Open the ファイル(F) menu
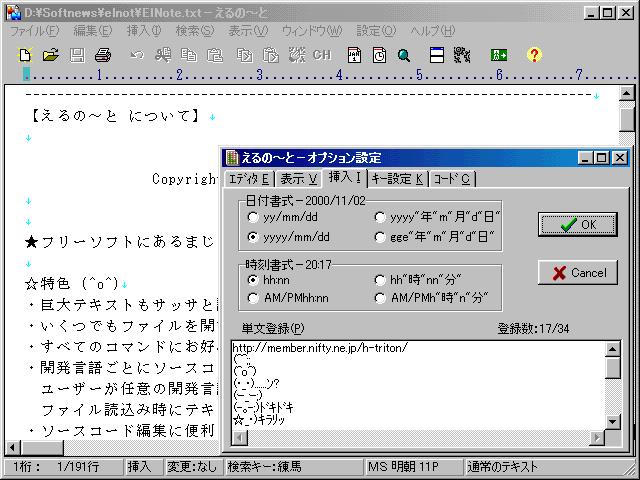This screenshot has width=640, height=480. pos(35,31)
